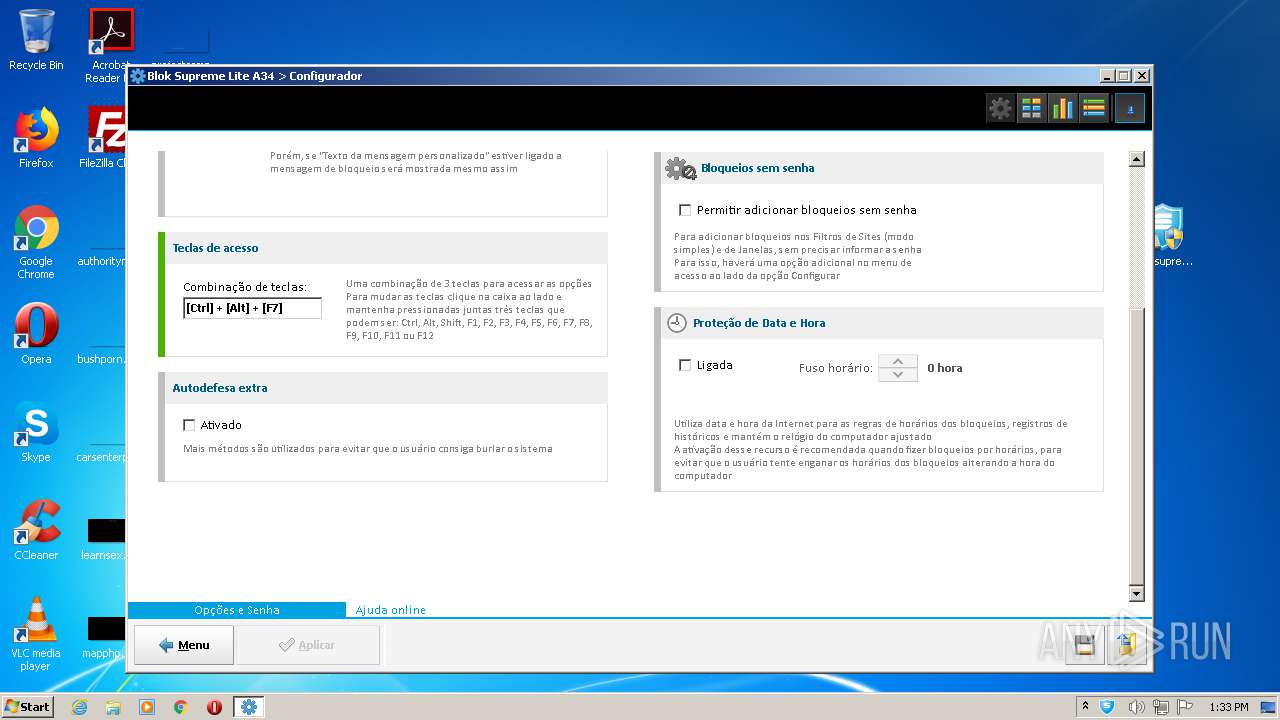Open the colored grid view toolbar icon

pos(1031,108)
